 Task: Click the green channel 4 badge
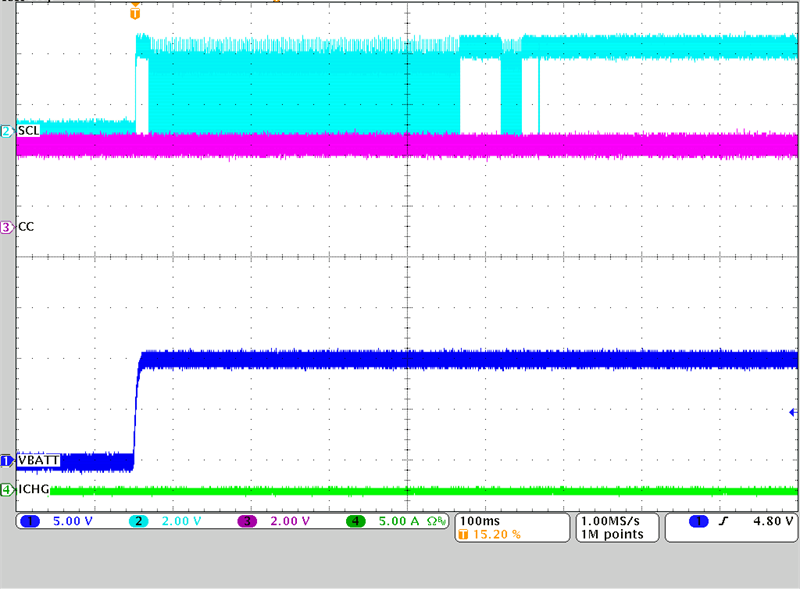pyautogui.click(x=356, y=522)
